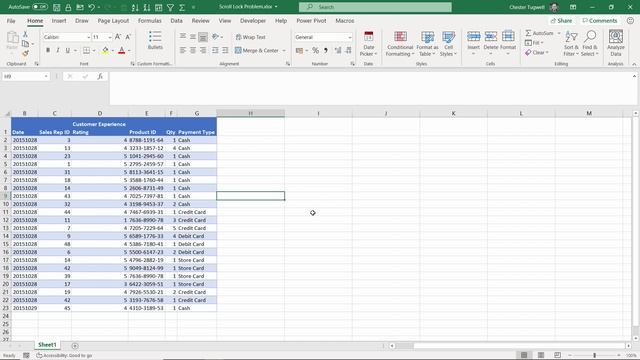Open the File tab

[11, 21]
